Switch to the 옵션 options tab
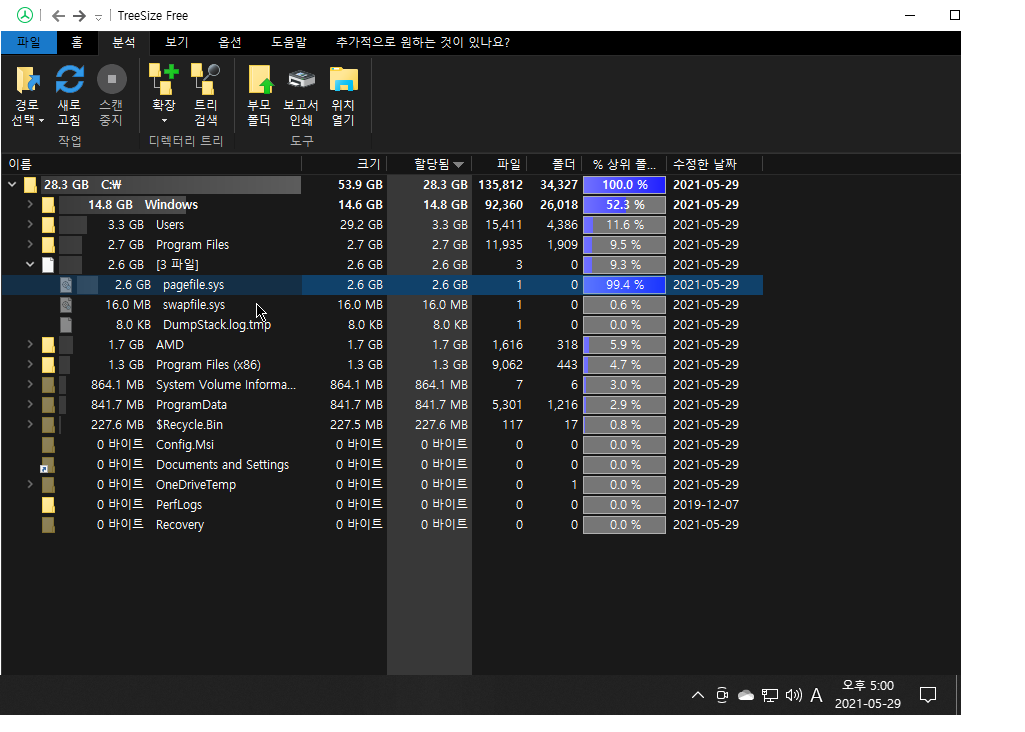The width and height of the screenshot is (1025, 732). [x=229, y=42]
